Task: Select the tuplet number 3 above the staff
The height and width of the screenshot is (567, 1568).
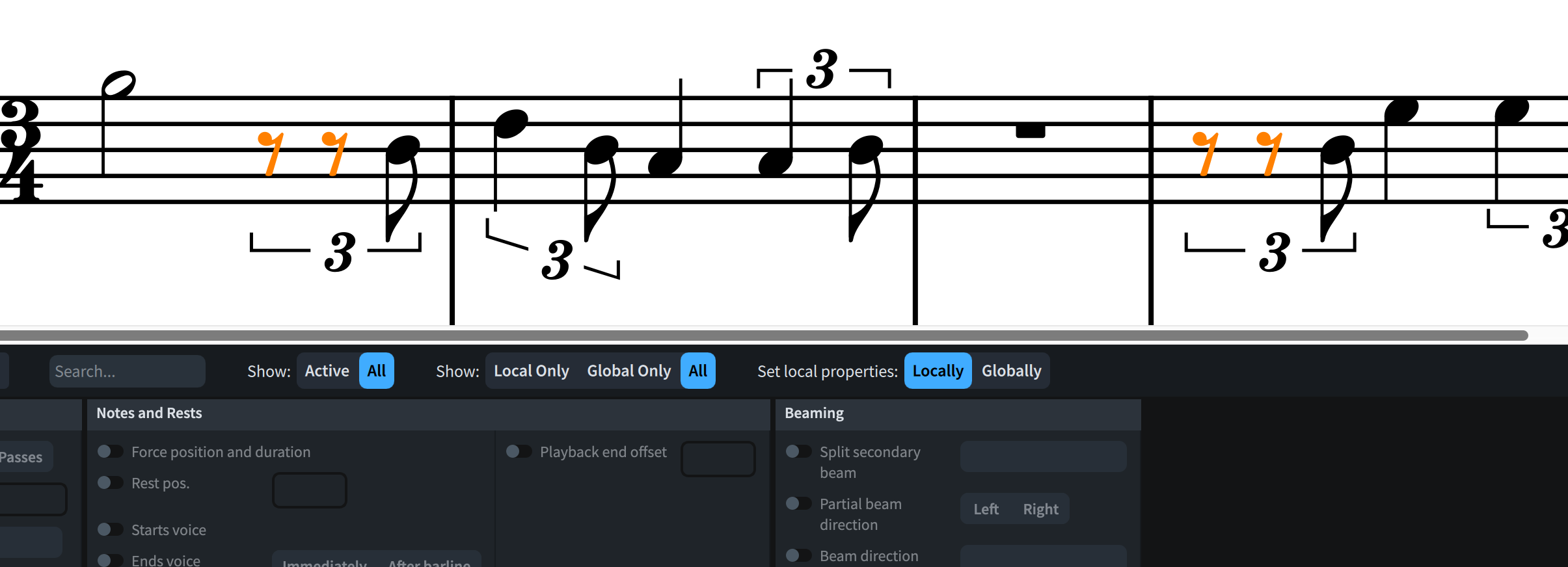Action: pos(822,69)
